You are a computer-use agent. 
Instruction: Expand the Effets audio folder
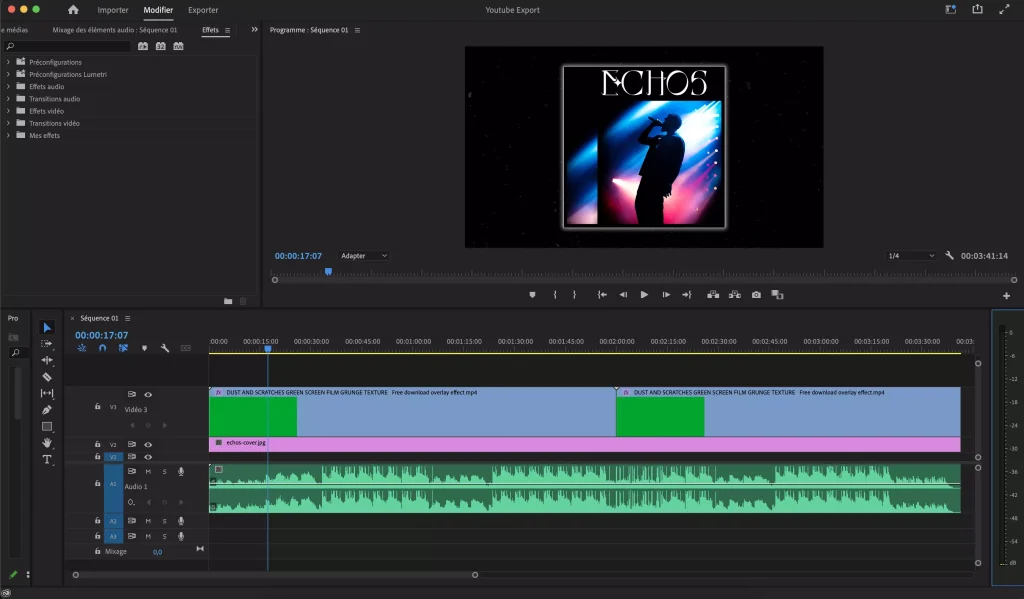pyautogui.click(x=8, y=87)
